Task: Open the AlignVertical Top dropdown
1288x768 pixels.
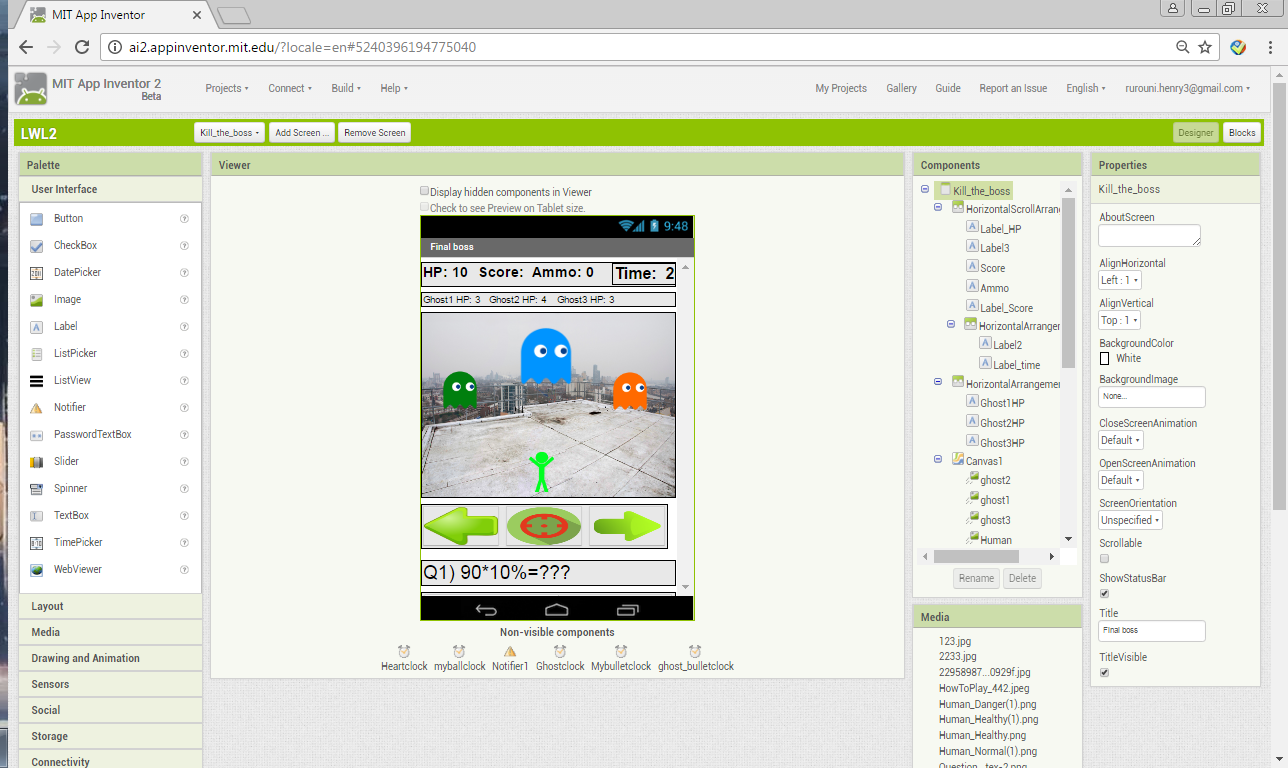Action: click(1119, 320)
